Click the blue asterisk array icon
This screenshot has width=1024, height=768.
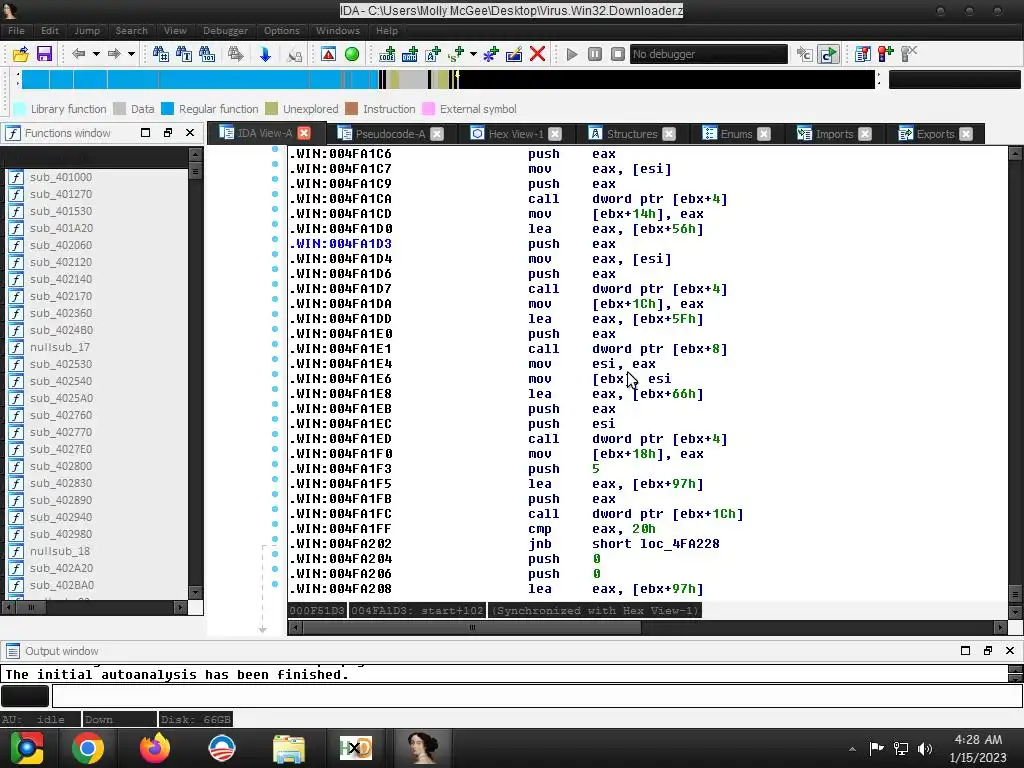click(490, 54)
